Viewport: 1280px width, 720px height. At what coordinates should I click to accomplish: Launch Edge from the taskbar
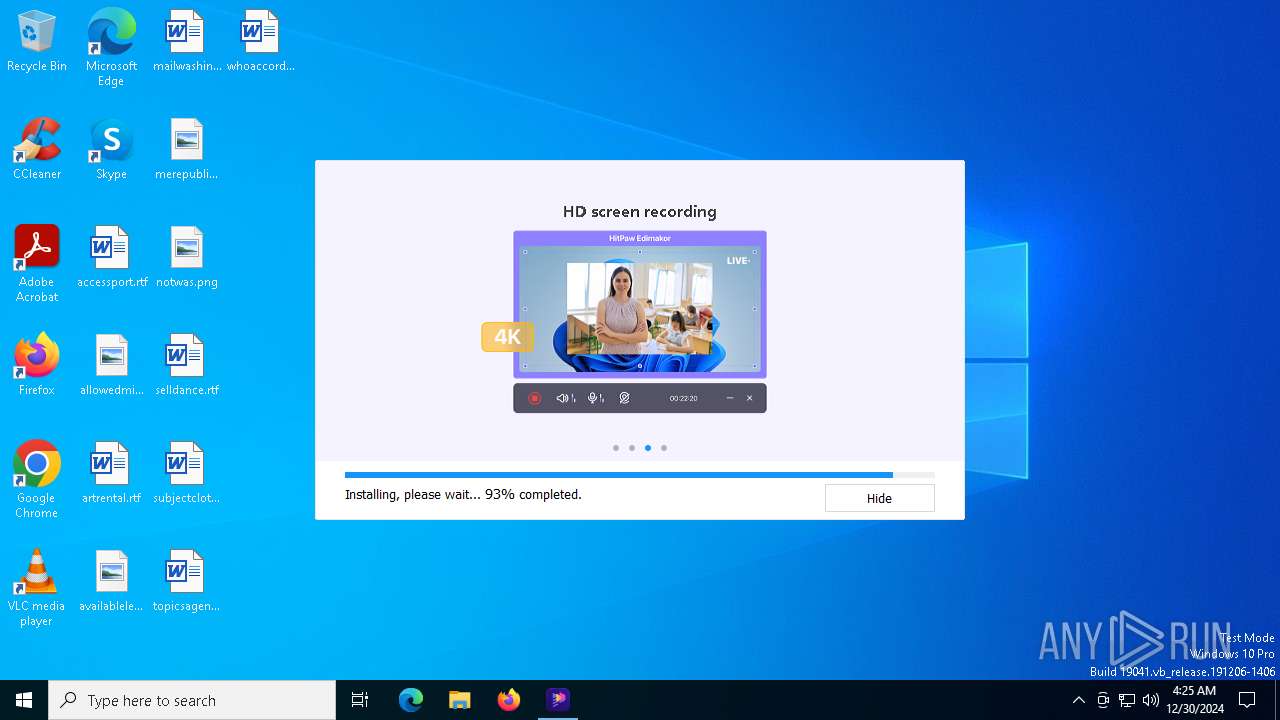coord(411,700)
